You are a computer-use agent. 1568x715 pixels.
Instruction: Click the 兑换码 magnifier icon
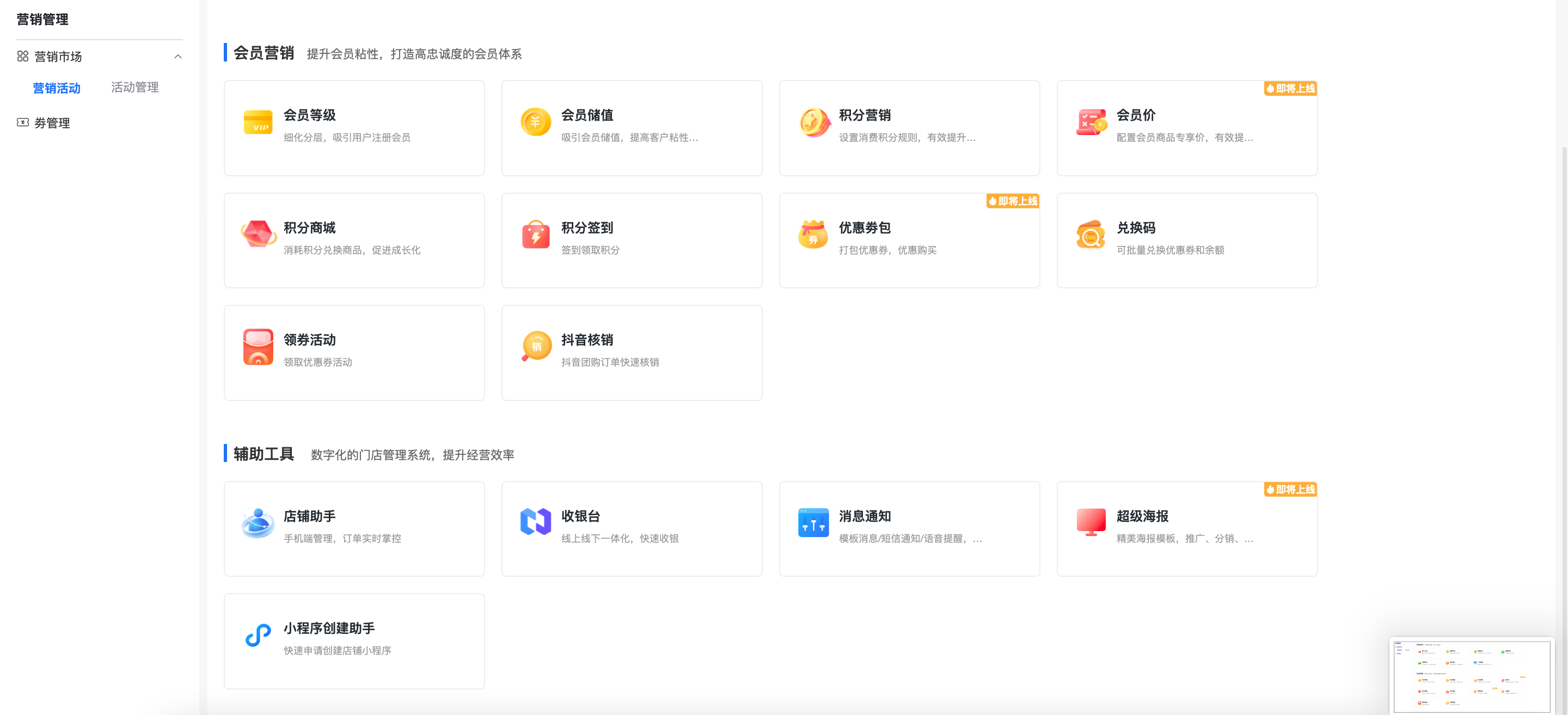coord(1090,235)
